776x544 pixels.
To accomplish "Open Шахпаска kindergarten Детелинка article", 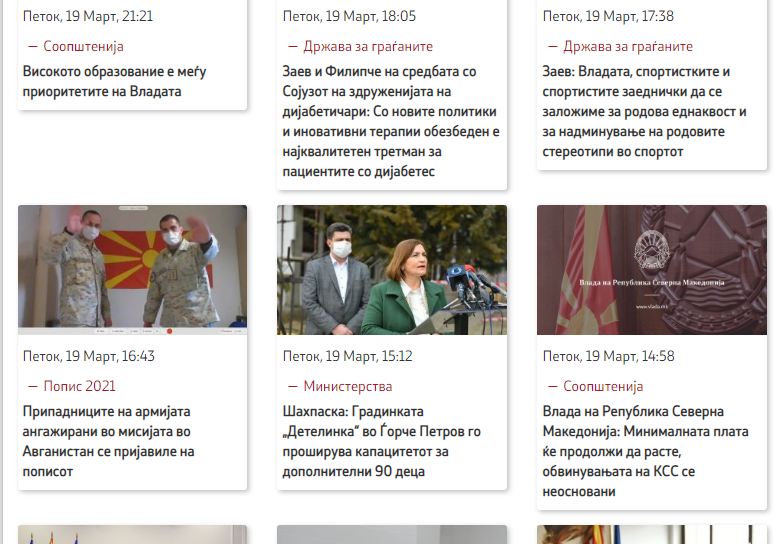I will 382,441.
